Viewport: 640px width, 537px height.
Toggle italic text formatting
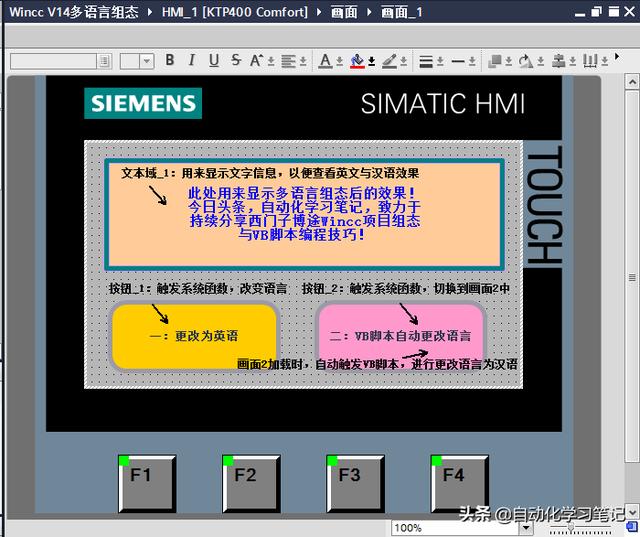[x=191, y=60]
